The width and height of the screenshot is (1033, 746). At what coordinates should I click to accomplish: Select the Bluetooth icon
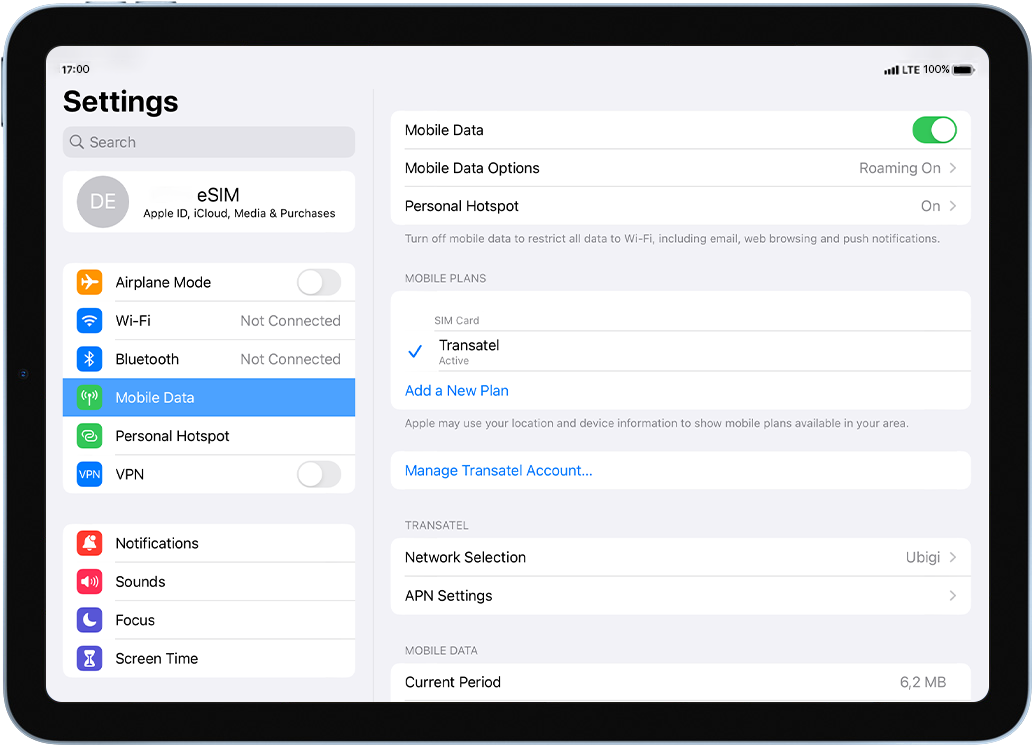point(89,359)
